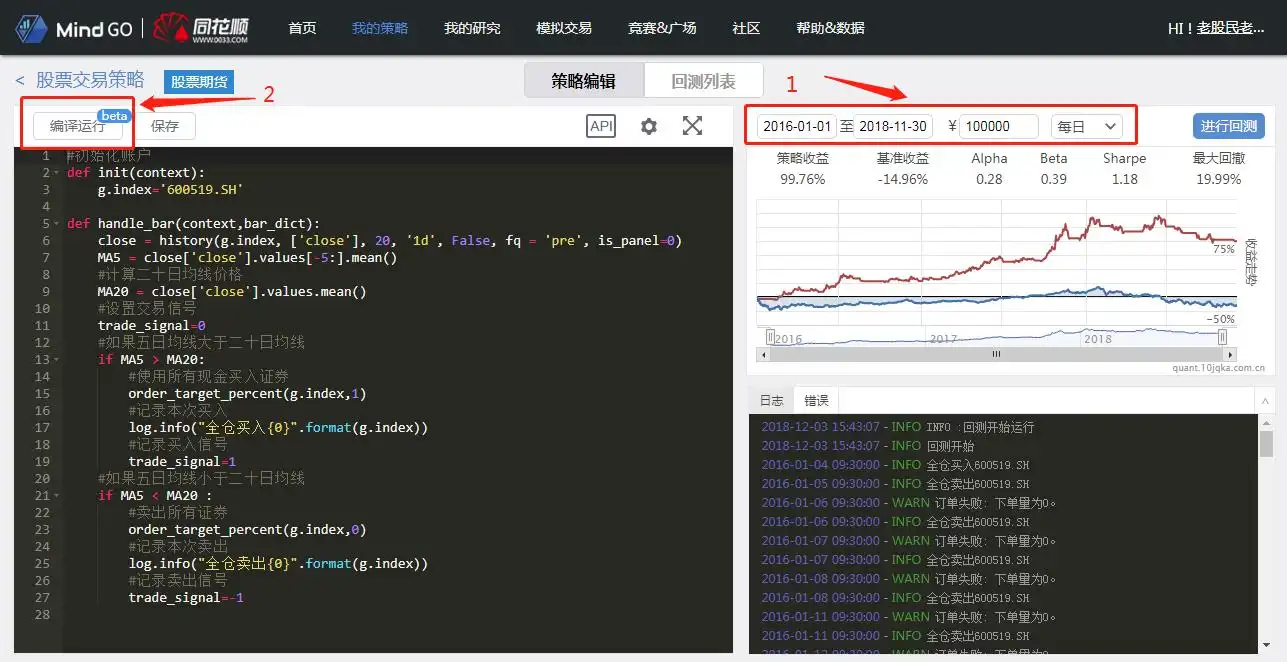The width and height of the screenshot is (1287, 662).
Task: Click the back arrow beside 股票交易策略
Action: [x=21, y=79]
